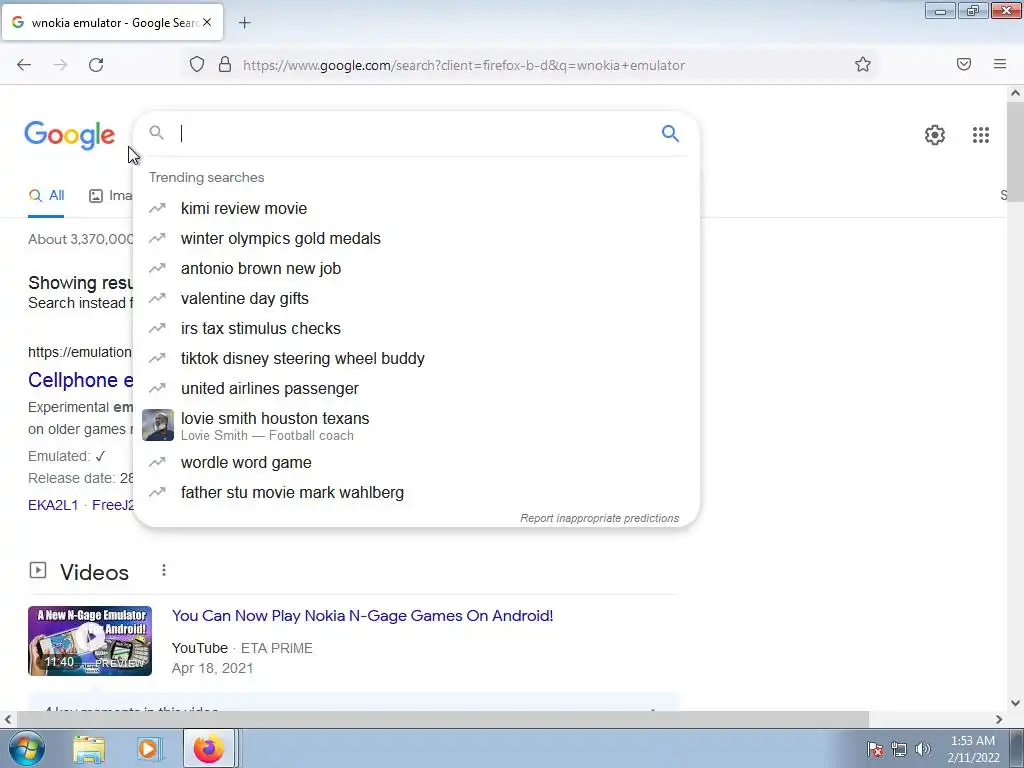
Task: Open the Cellphone emulation result link
Action: tap(80, 380)
